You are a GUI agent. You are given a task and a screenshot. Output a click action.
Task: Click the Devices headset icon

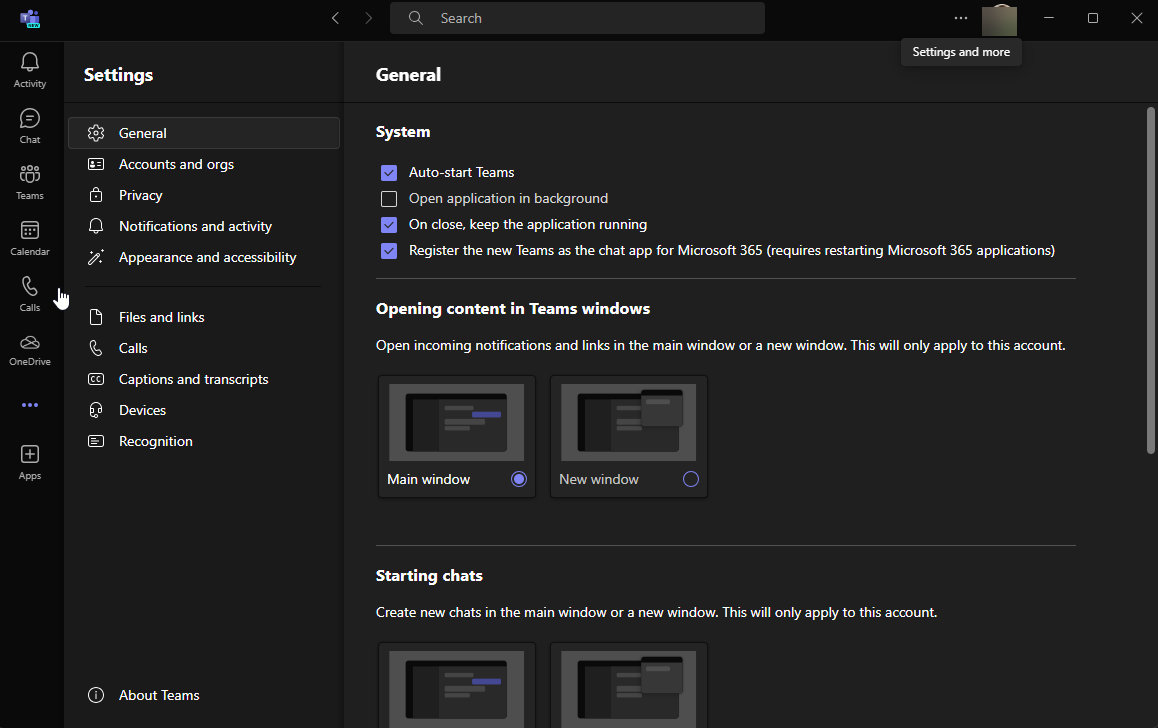point(96,410)
